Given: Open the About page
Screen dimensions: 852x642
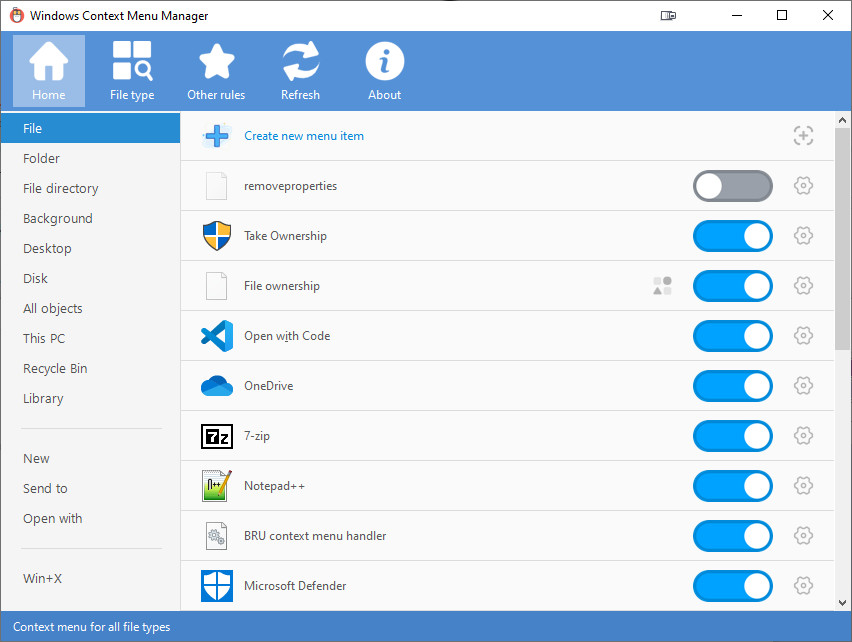Looking at the screenshot, I should point(384,71).
